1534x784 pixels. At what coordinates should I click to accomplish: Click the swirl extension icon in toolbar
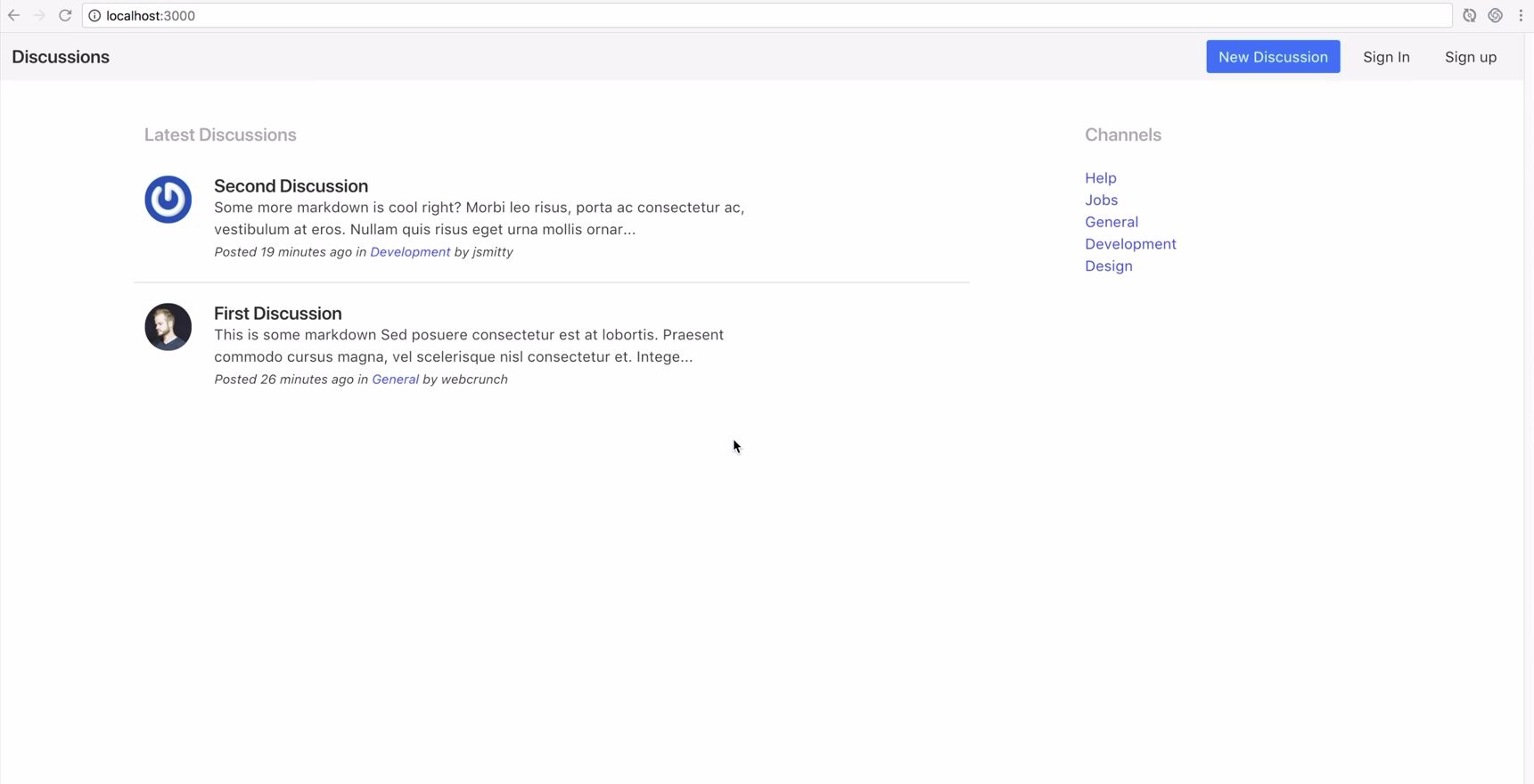[x=1495, y=15]
